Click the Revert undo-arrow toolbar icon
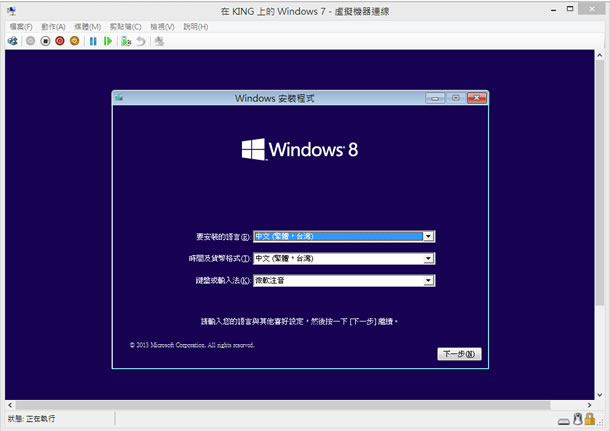 pyautogui.click(x=141, y=41)
